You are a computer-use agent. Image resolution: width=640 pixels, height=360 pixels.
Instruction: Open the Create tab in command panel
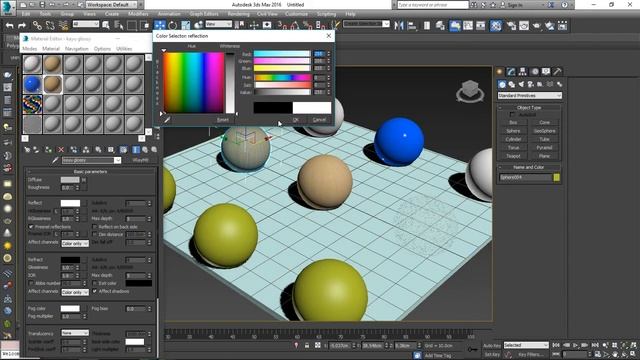tap(500, 71)
